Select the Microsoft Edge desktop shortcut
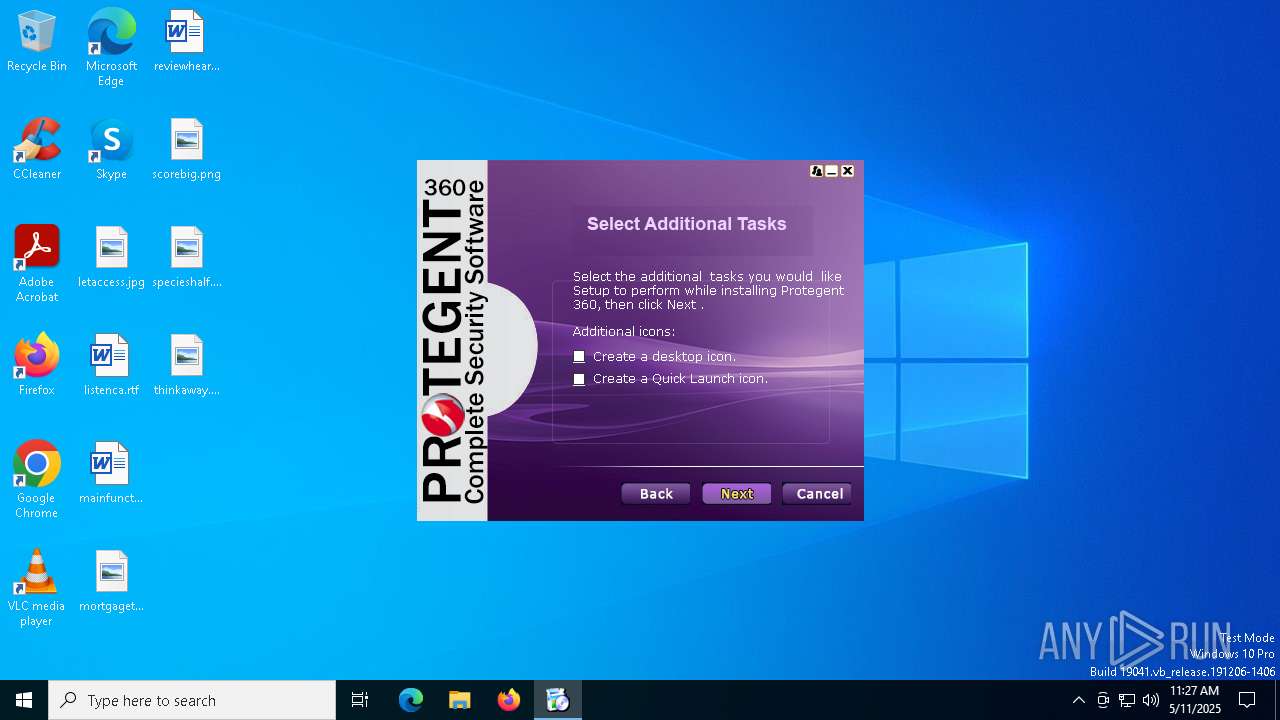Viewport: 1280px width, 720px height. [x=111, y=48]
